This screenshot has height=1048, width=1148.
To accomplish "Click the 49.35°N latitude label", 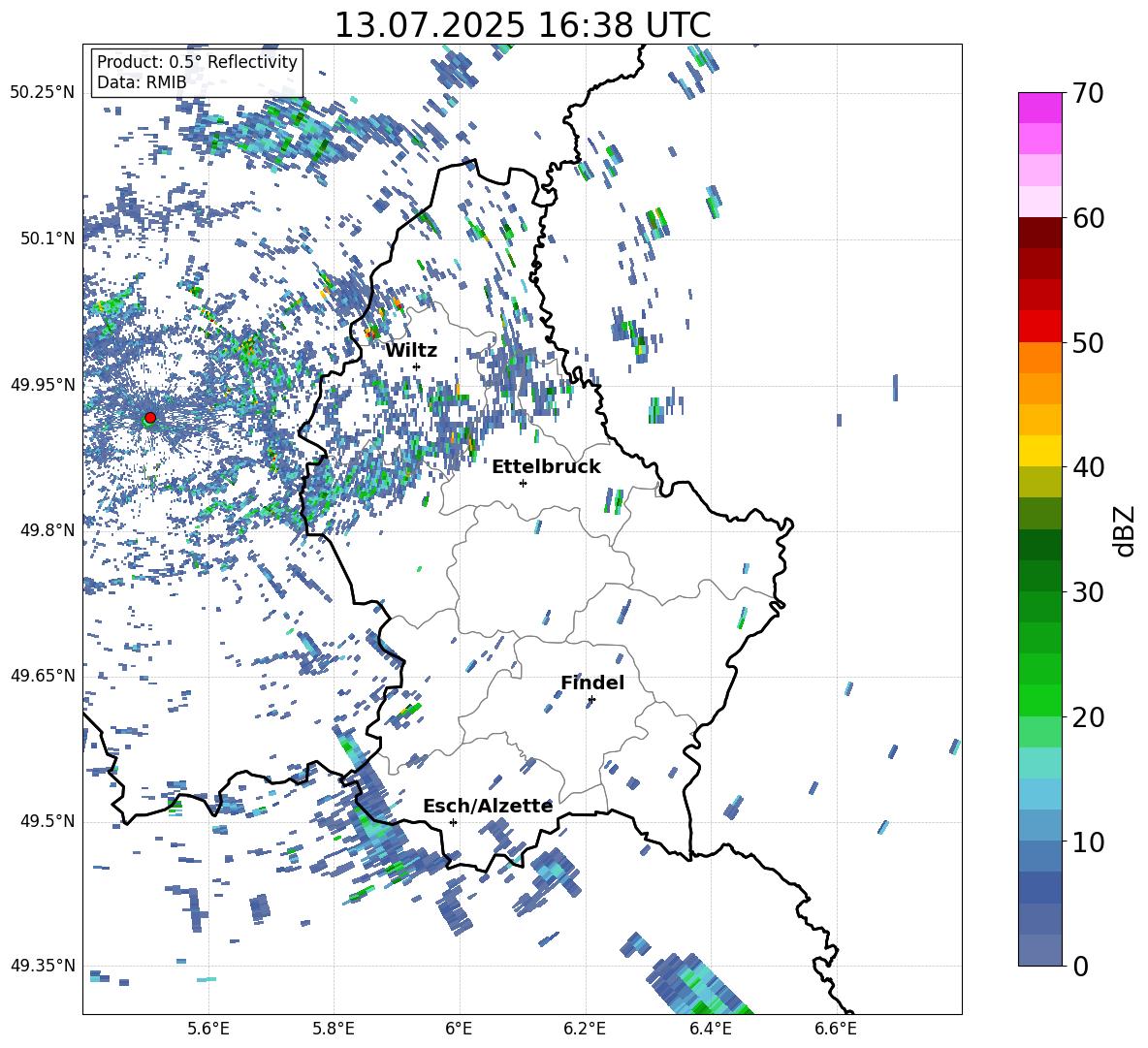I will pos(44,966).
